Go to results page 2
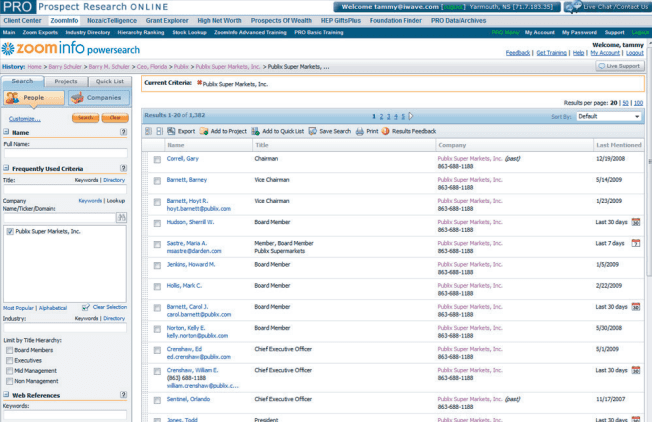This screenshot has width=652, height=422. (x=381, y=116)
